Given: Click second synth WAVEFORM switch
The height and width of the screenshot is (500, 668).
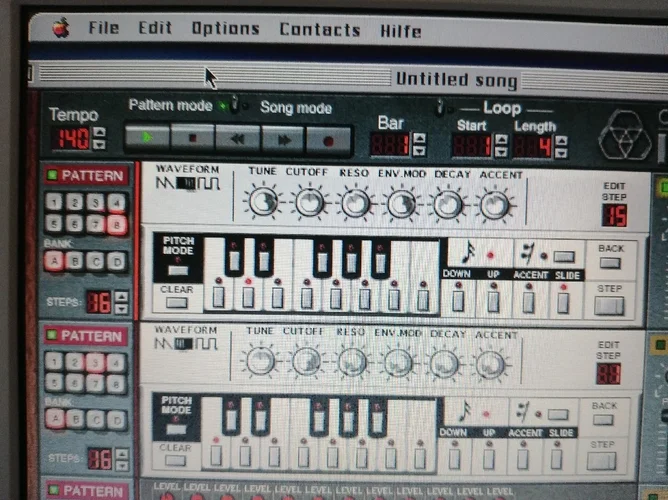Looking at the screenshot, I should 184,343.
